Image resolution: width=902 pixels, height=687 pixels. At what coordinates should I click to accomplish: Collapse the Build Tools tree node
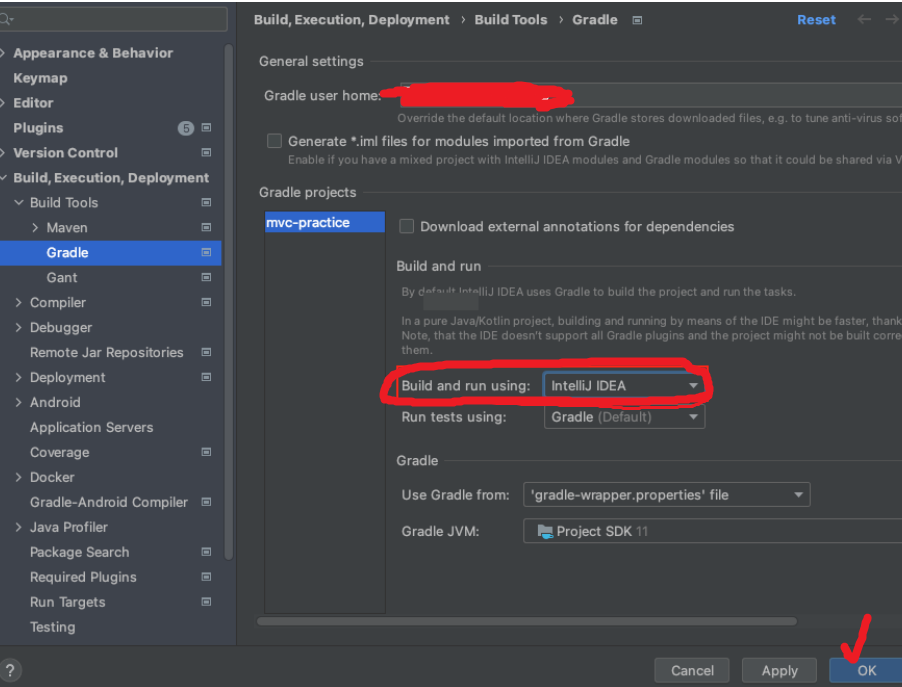tap(19, 203)
